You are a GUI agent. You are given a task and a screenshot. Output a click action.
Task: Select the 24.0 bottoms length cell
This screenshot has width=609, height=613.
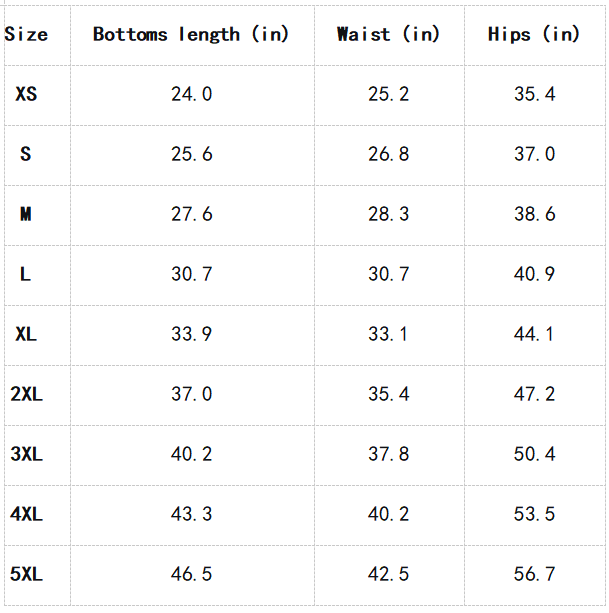coord(192,94)
